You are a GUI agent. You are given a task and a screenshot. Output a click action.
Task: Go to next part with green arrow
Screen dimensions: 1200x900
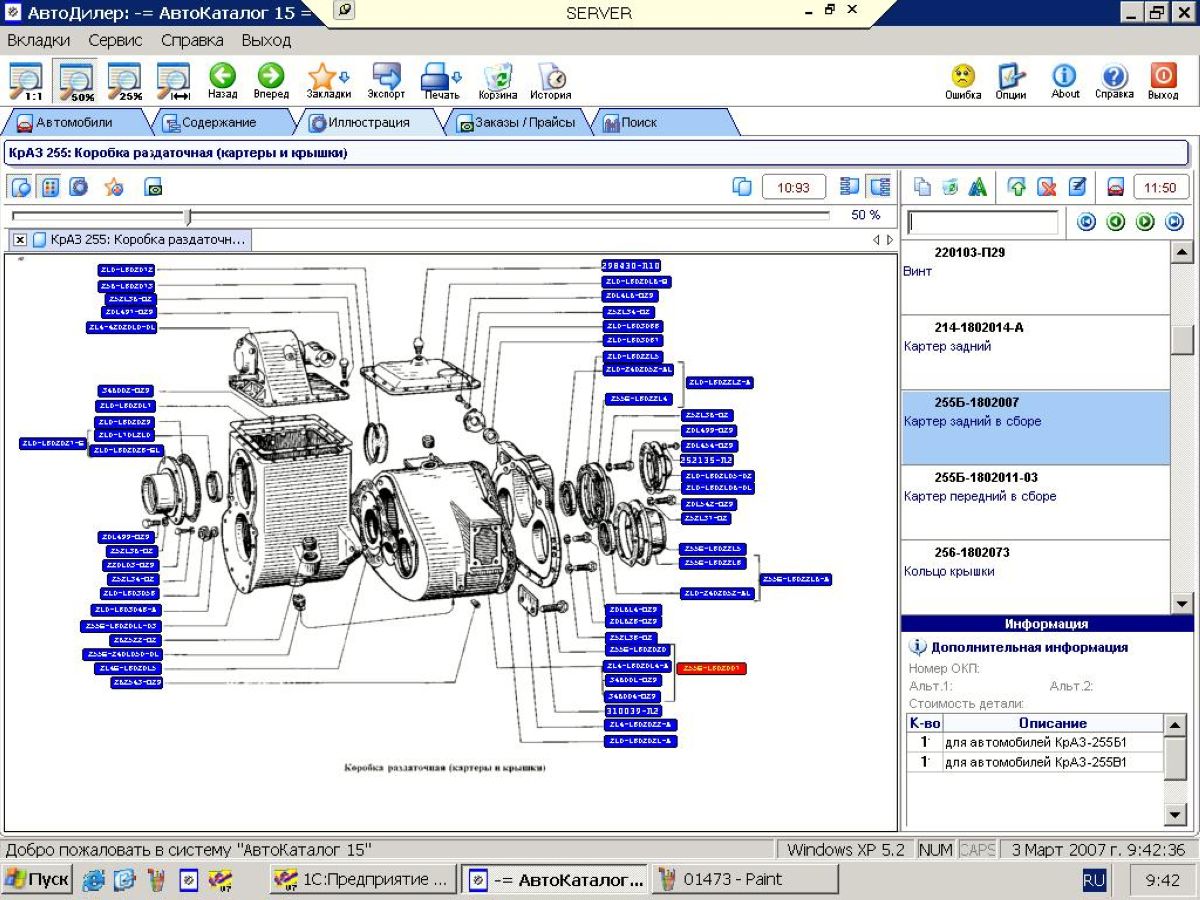click(x=1145, y=222)
